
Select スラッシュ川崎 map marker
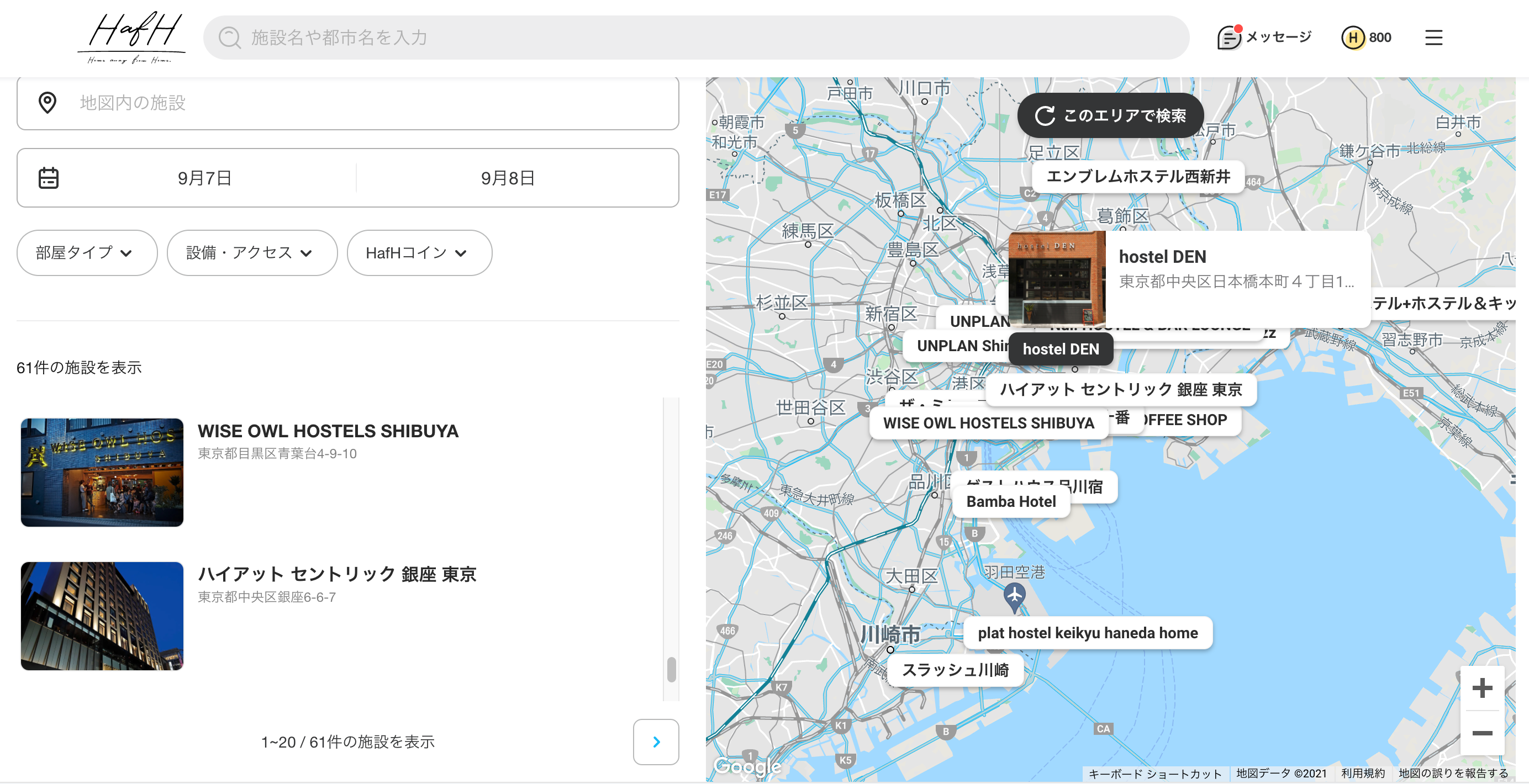pos(955,670)
